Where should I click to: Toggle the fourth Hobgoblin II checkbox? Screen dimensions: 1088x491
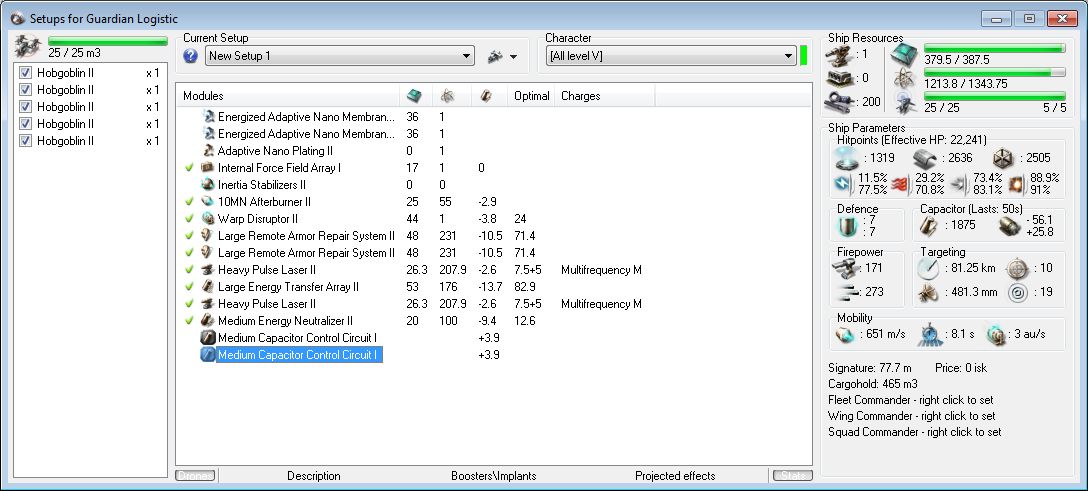coord(26,123)
